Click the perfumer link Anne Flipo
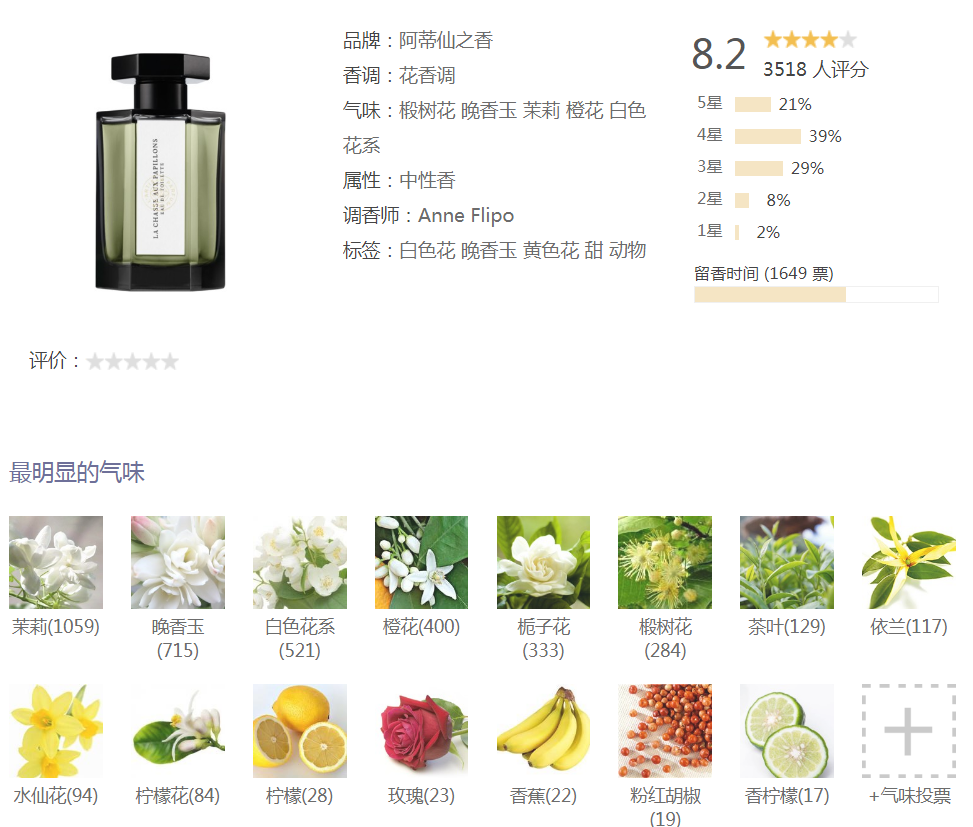This screenshot has height=827, width=973. coord(466,215)
